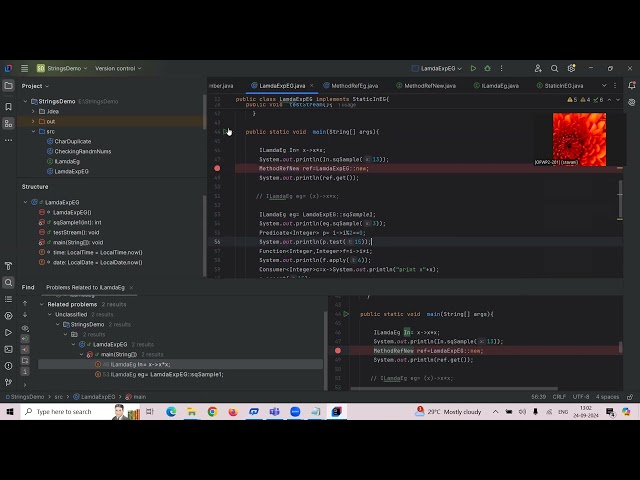Click LamdaExpEG breadcrumb in status bar
The width and height of the screenshot is (640, 480).
94,397
